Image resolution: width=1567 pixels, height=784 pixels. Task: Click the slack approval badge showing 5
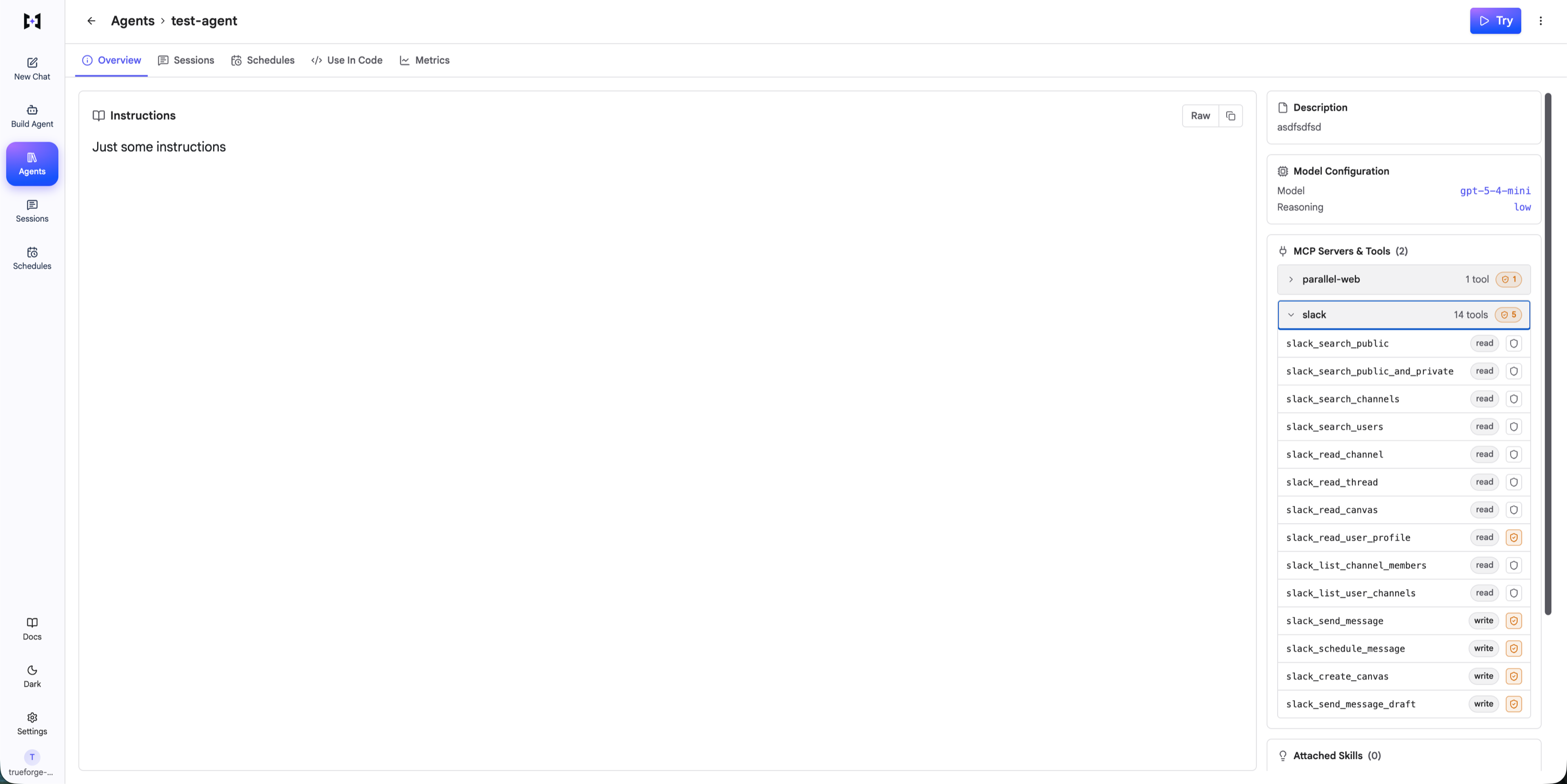(x=1508, y=314)
